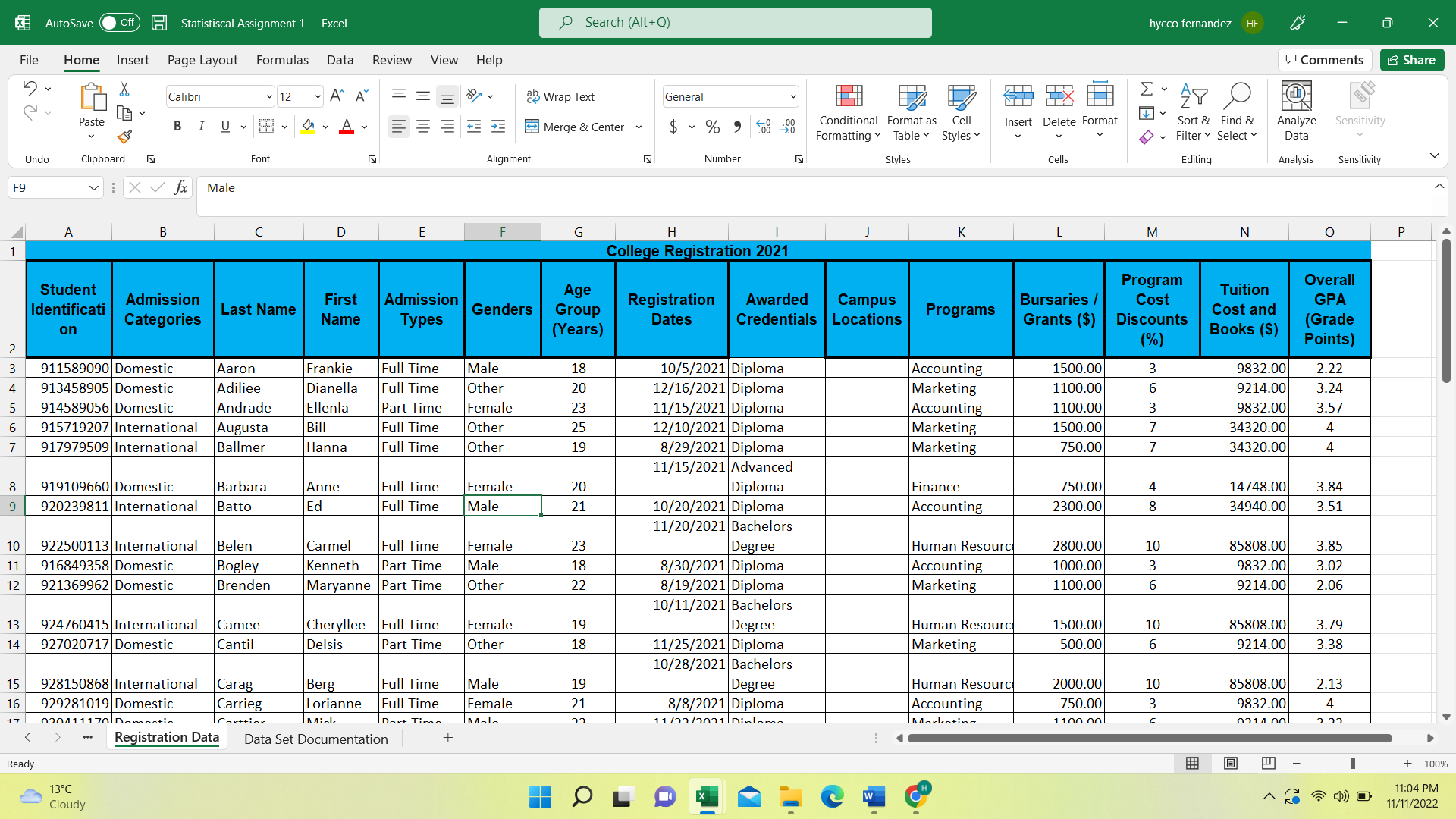Viewport: 1456px width, 819px height.
Task: Click the Format Painter
Action: point(124,136)
